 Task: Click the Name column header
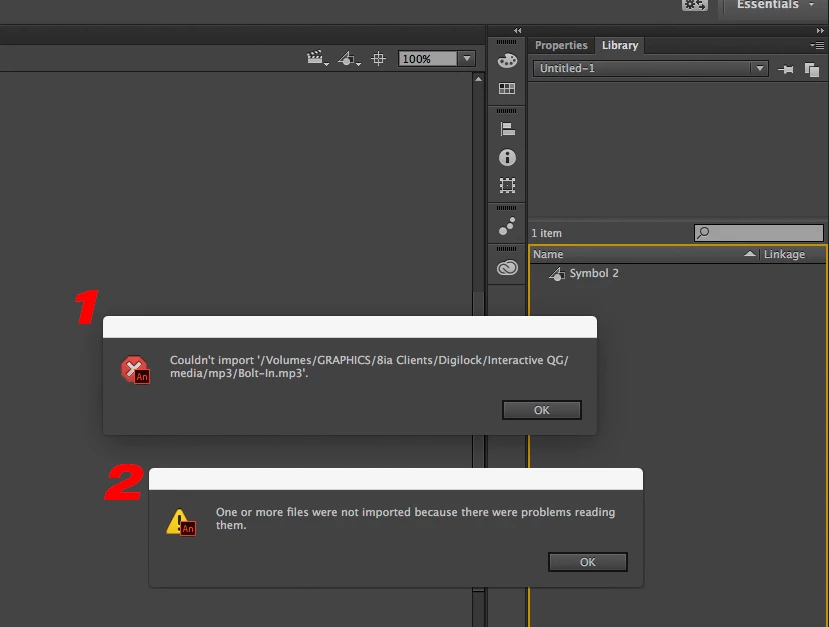(x=644, y=254)
